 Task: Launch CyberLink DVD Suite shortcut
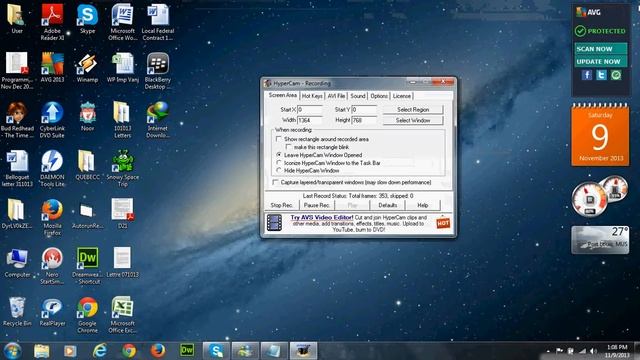point(52,119)
